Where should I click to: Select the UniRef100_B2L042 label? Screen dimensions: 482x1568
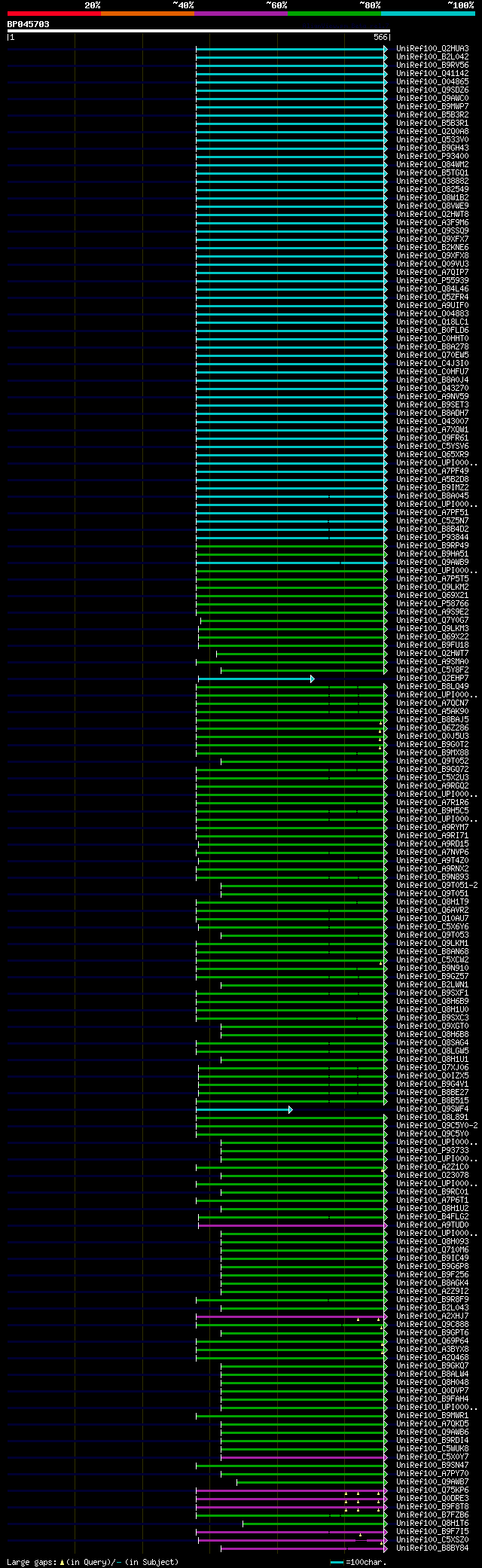click(432, 56)
